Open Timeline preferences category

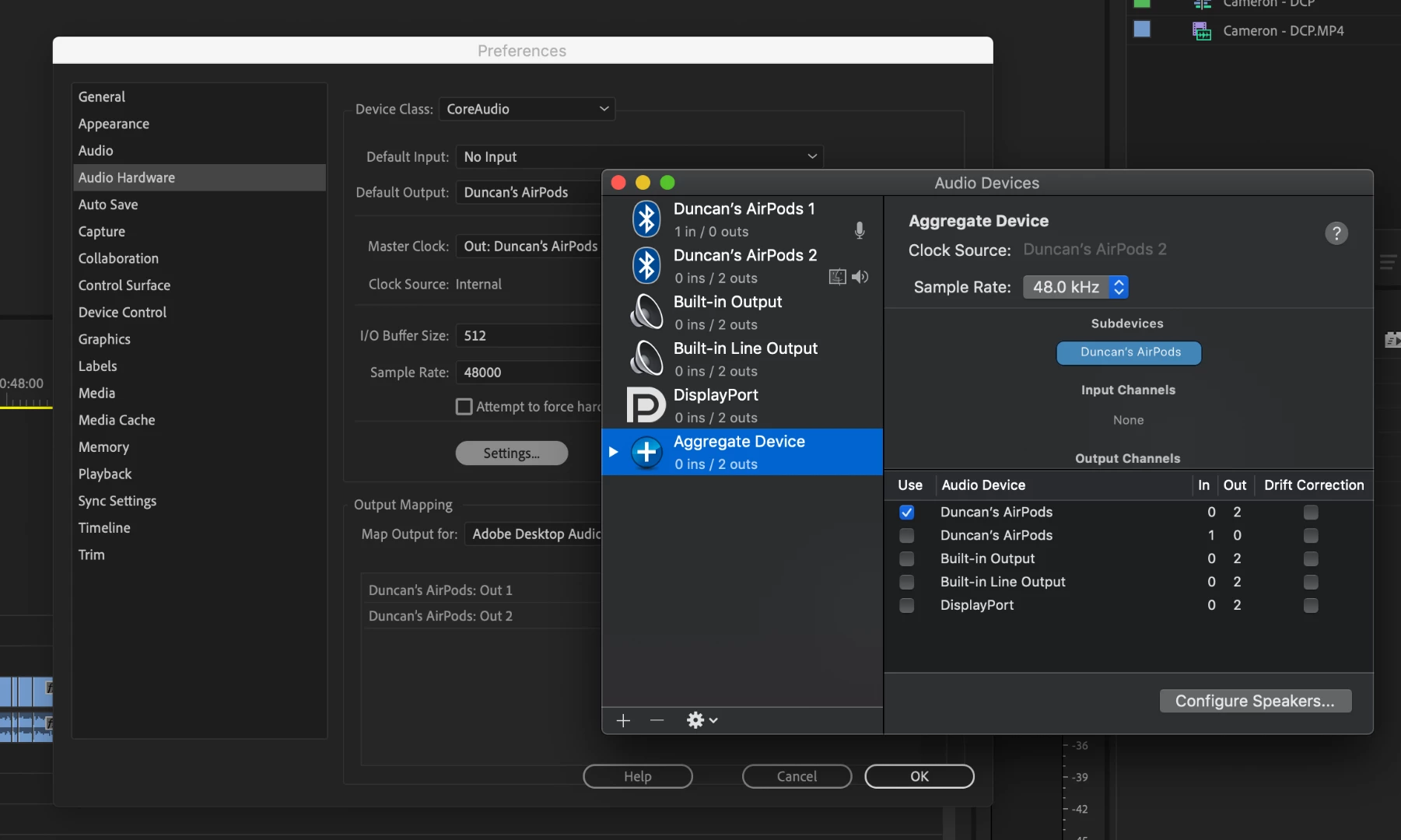(x=199, y=528)
